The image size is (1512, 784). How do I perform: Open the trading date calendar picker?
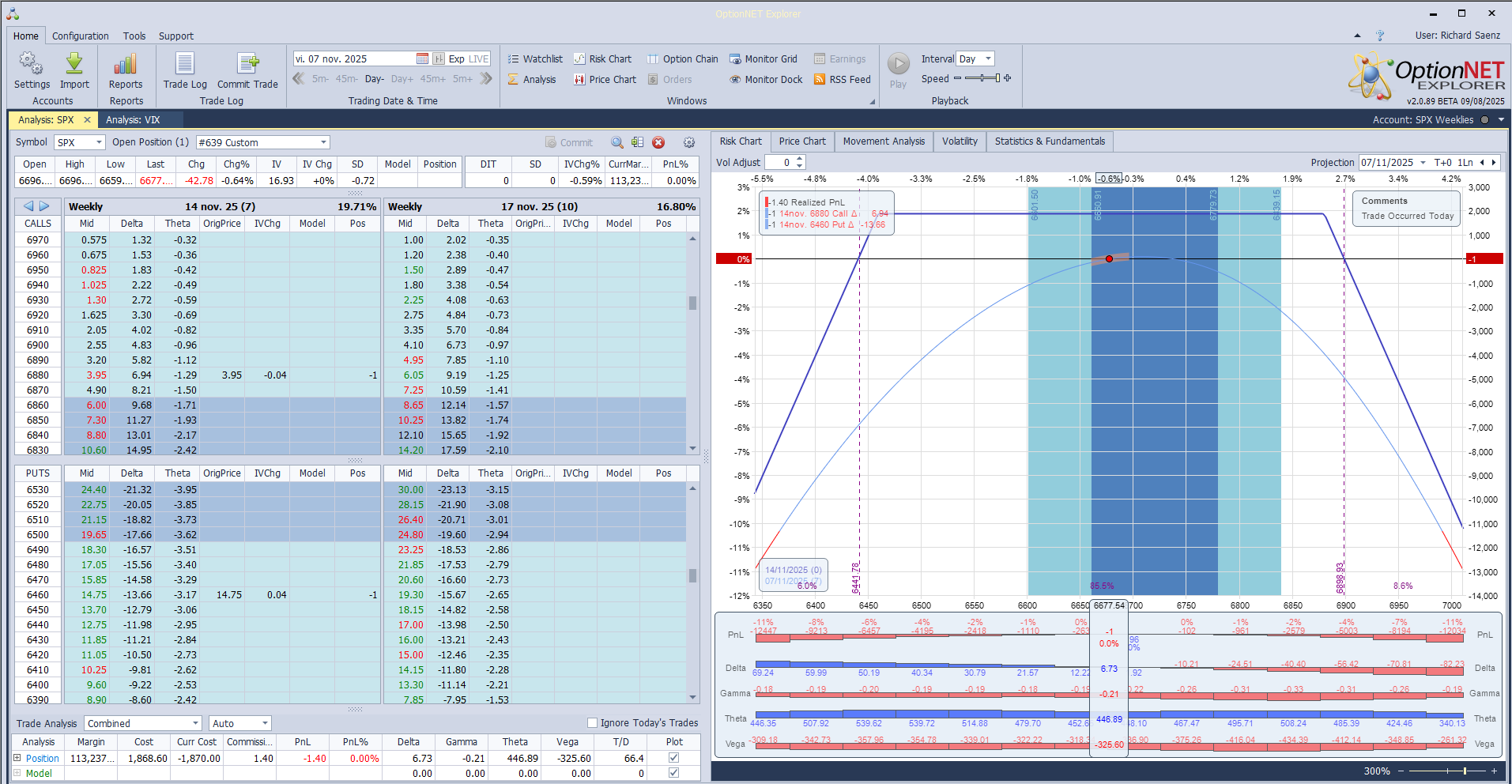tap(422, 58)
